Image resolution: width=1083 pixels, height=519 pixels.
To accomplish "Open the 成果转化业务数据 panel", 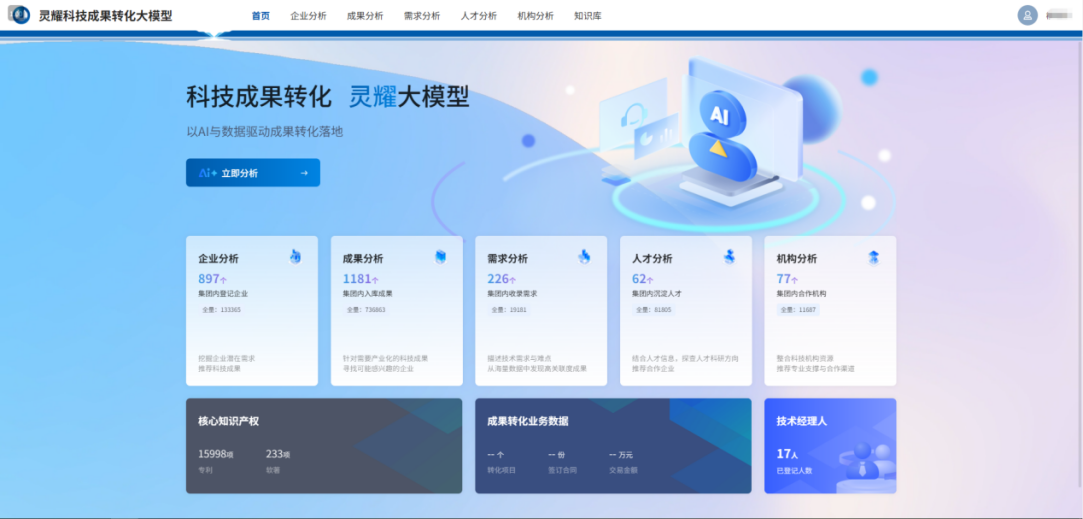I will pyautogui.click(x=612, y=446).
